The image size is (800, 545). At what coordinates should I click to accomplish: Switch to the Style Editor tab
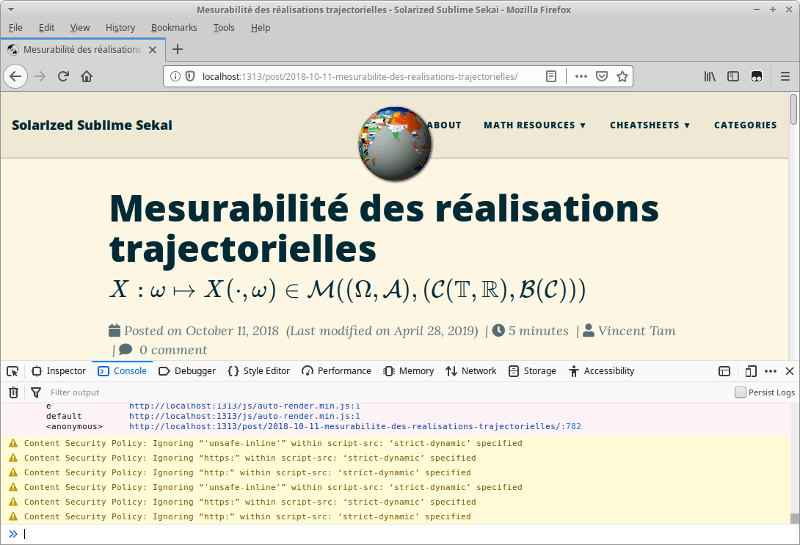click(x=259, y=371)
